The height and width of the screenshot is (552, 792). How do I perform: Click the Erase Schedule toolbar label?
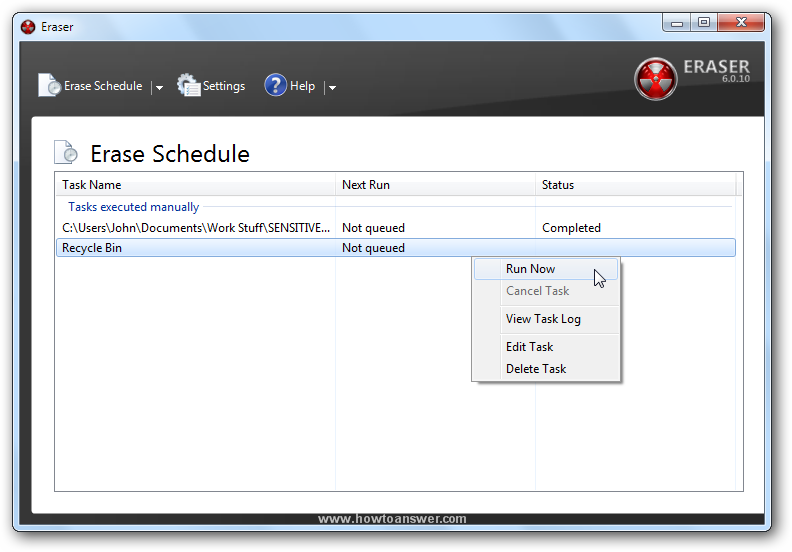[103, 86]
